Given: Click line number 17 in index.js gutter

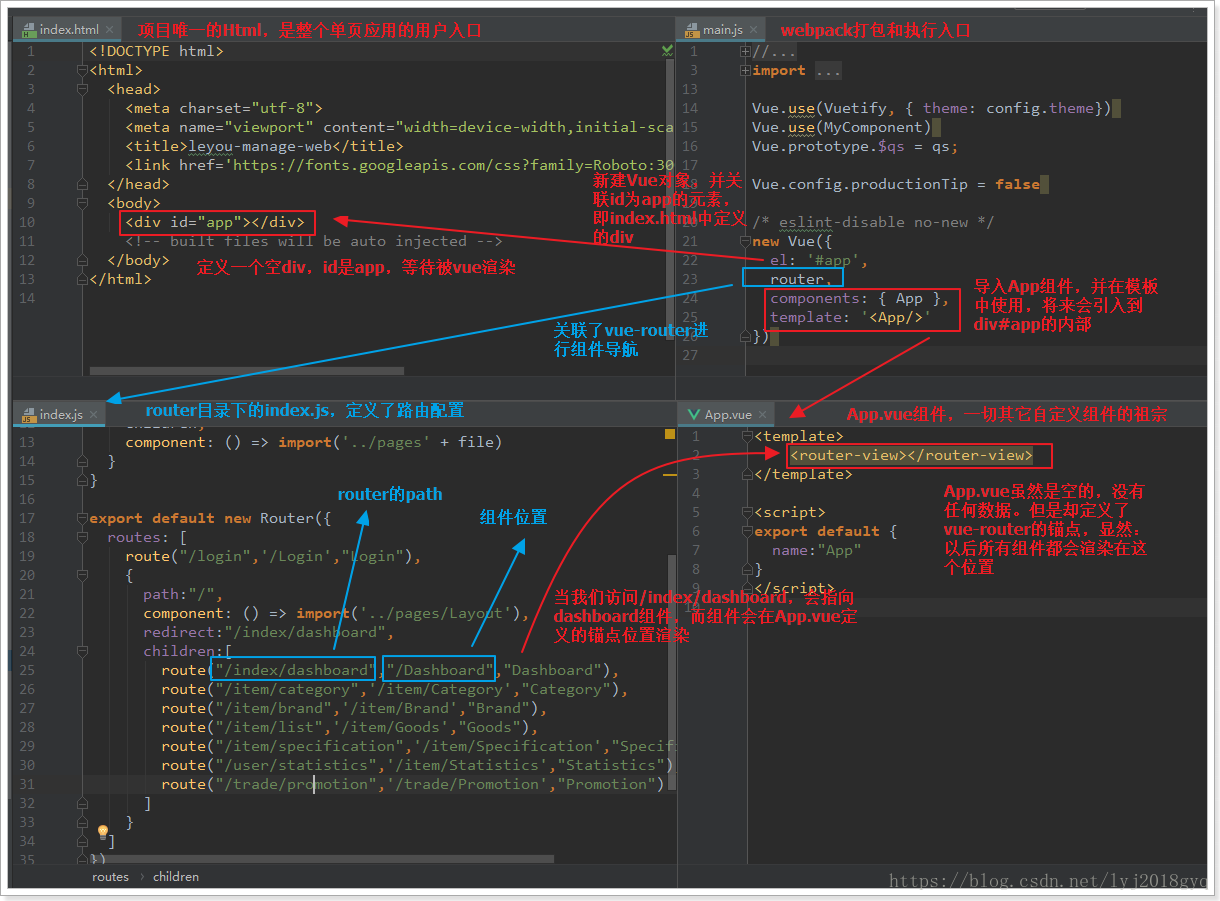Looking at the screenshot, I should click(x=27, y=518).
